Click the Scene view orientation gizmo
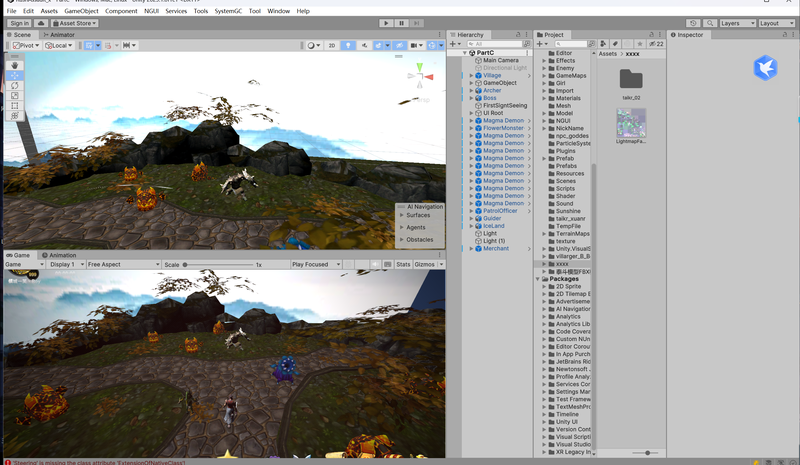This screenshot has width=800, height=465. coord(420,76)
